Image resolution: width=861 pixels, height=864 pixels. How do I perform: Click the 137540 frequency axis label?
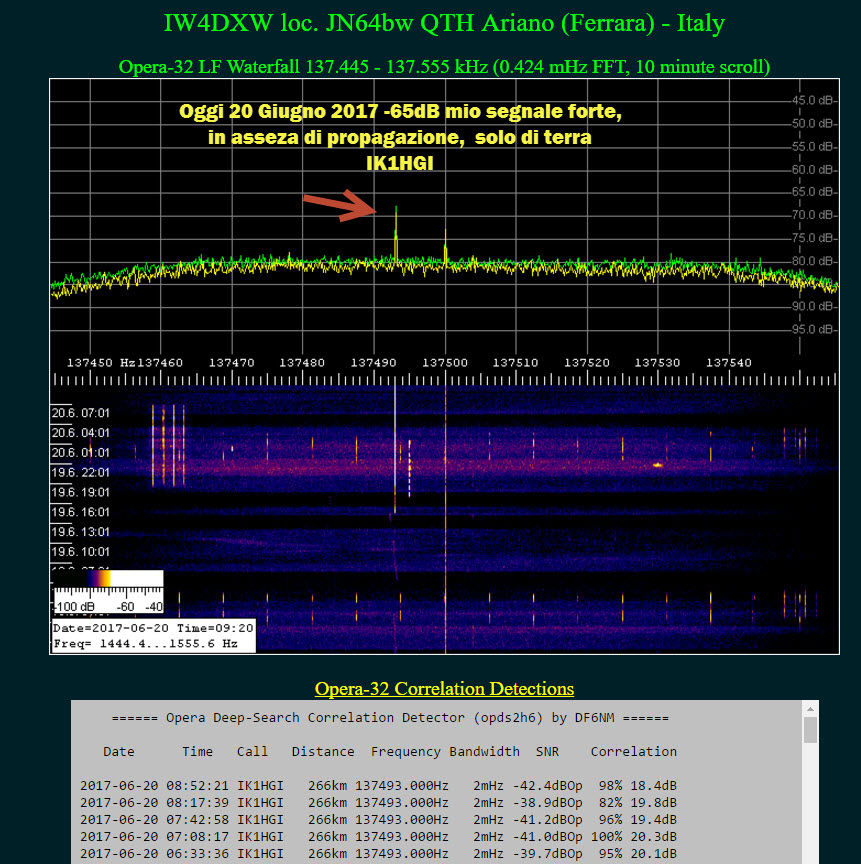point(729,363)
